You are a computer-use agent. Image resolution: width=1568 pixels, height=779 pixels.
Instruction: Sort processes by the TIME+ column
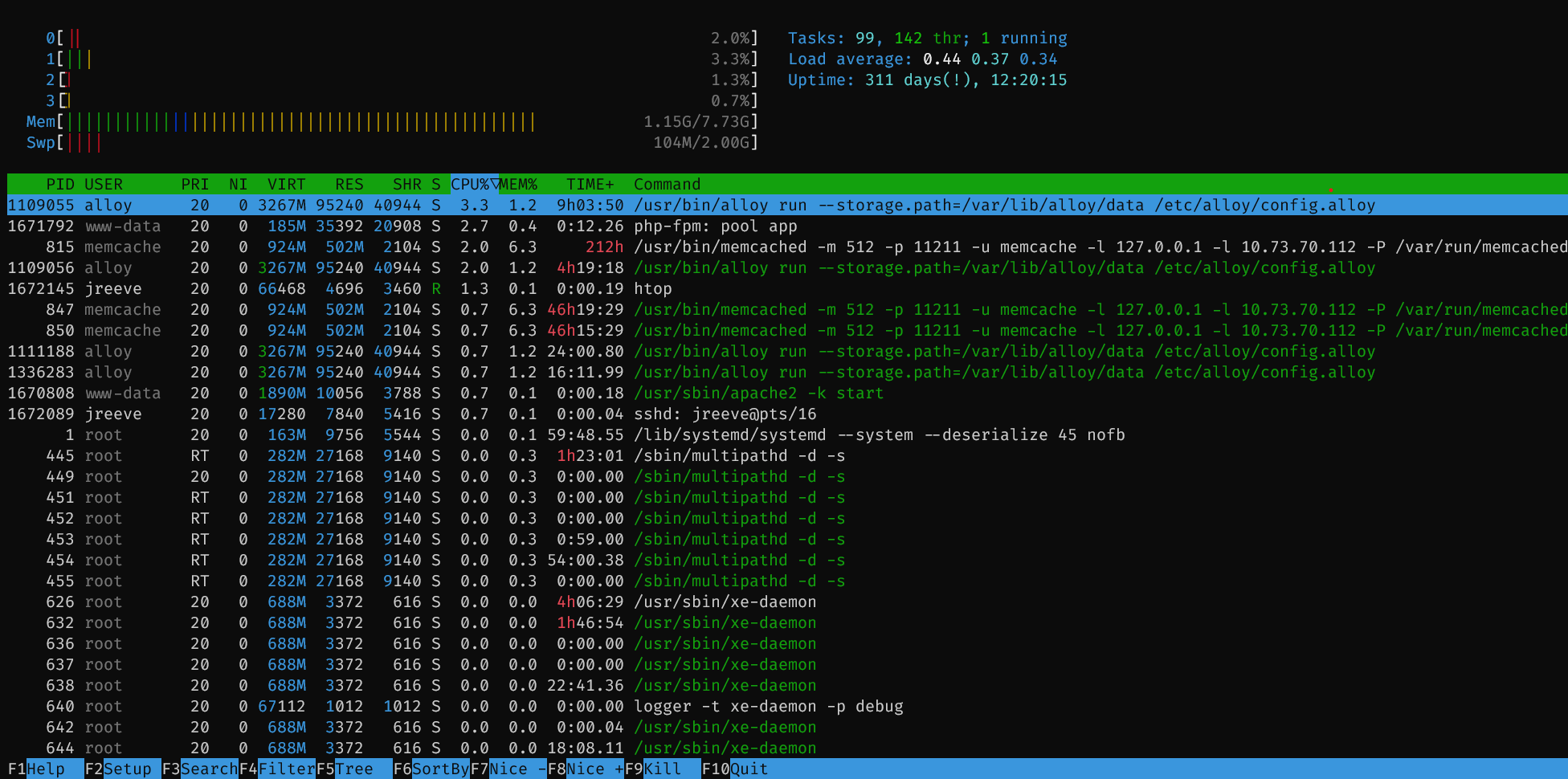590,184
